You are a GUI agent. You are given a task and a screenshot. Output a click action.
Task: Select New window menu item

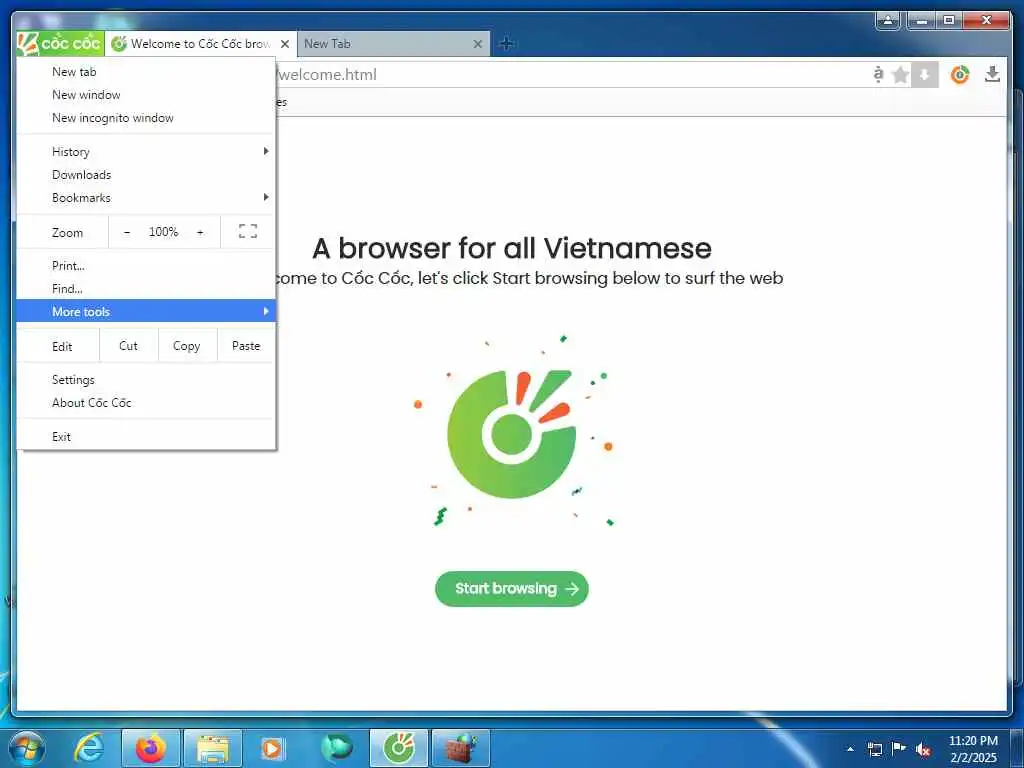(146, 95)
